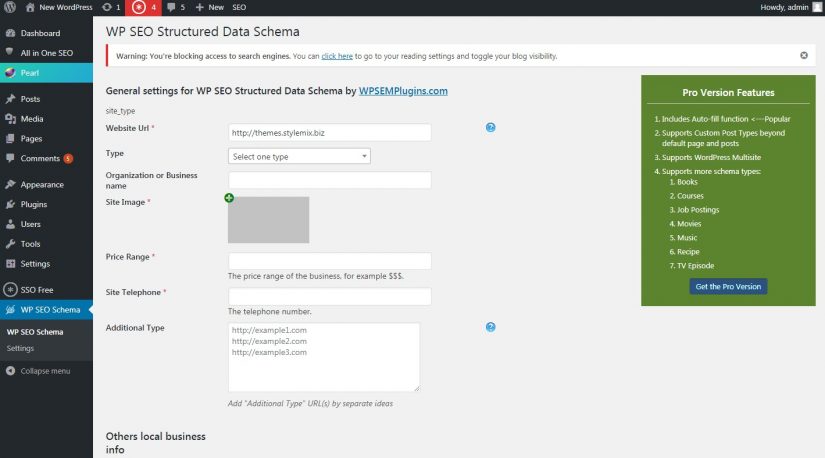The width and height of the screenshot is (825, 458).
Task: Click the All in One SEO shield icon
Action: (x=10, y=52)
